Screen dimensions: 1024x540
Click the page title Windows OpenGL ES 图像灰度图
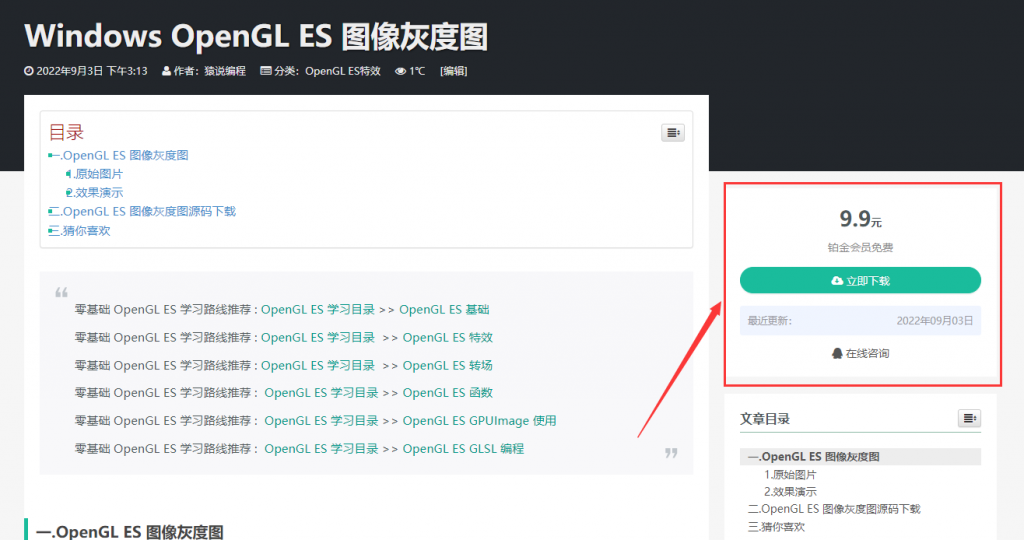click(x=256, y=37)
